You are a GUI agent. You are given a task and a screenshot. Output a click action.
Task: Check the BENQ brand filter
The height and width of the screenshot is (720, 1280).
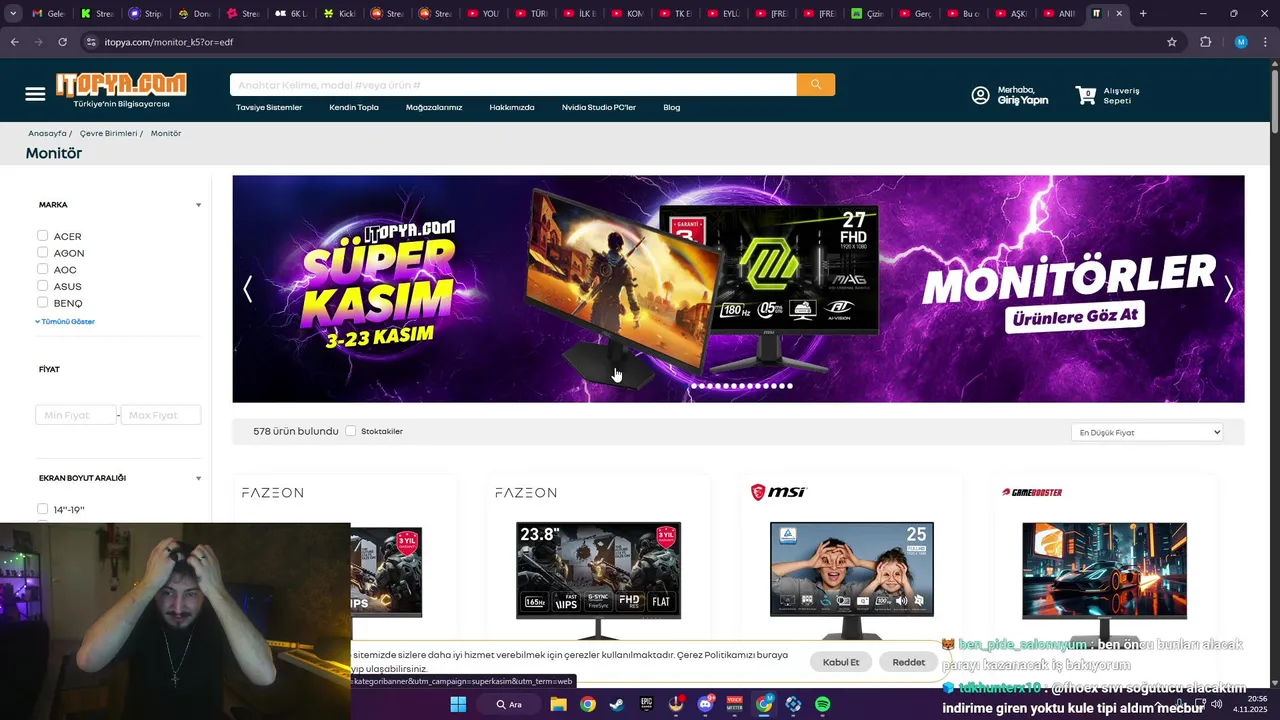click(43, 302)
